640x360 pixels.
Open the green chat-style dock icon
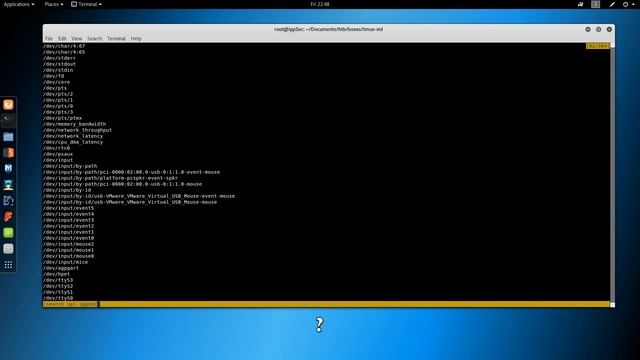(8, 233)
